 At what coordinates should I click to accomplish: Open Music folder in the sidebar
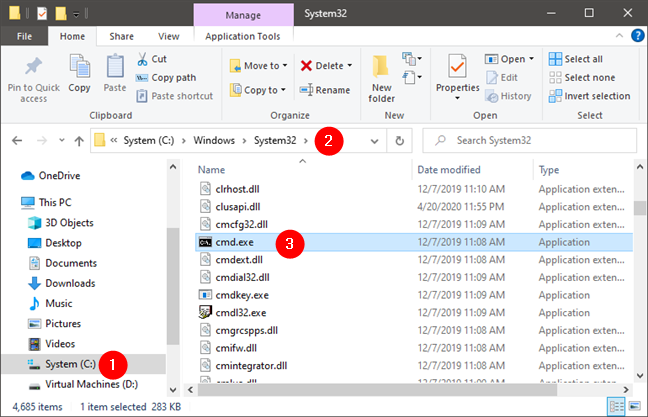click(50, 304)
